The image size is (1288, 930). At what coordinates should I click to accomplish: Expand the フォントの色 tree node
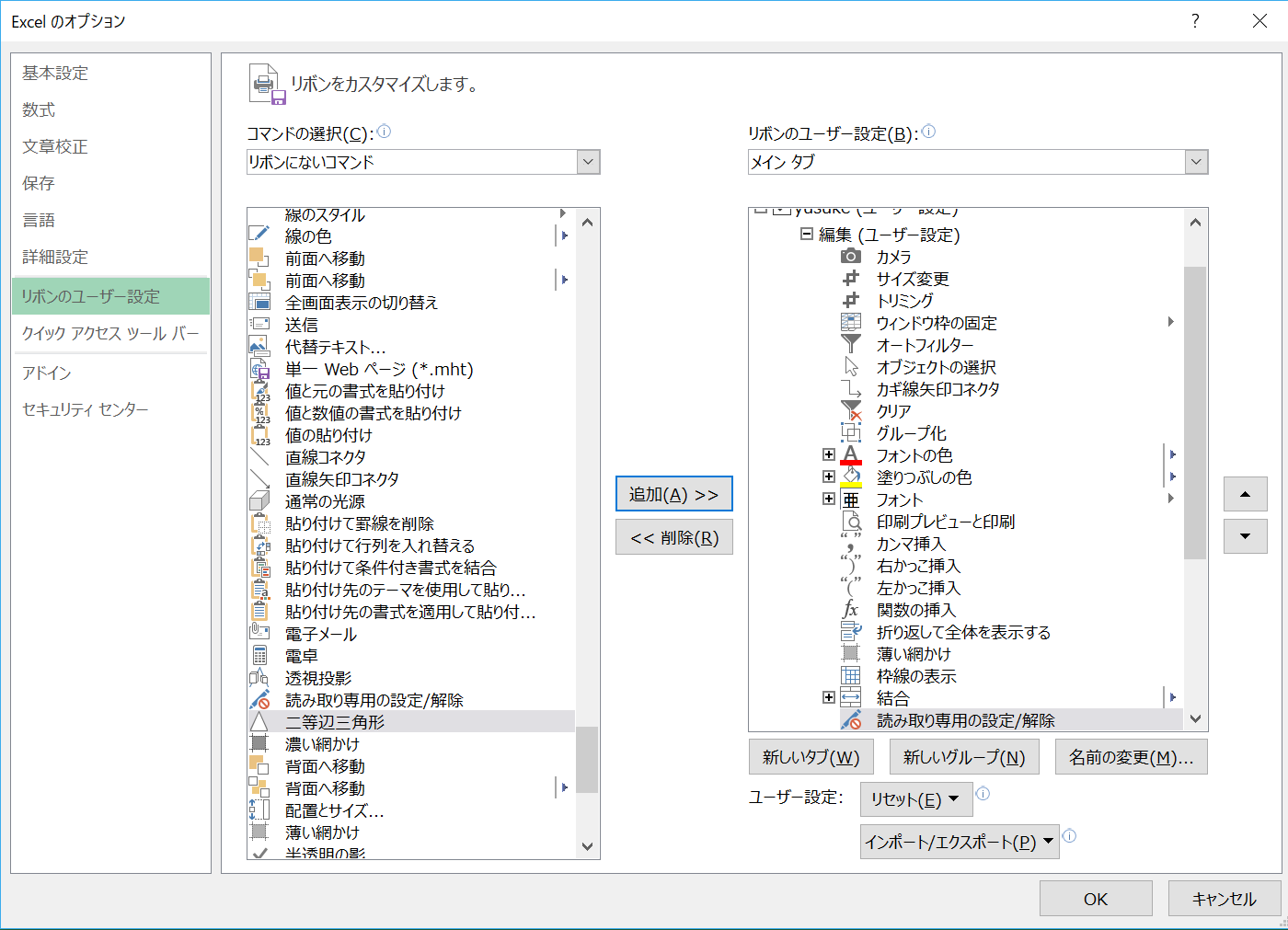pyautogui.click(x=829, y=455)
